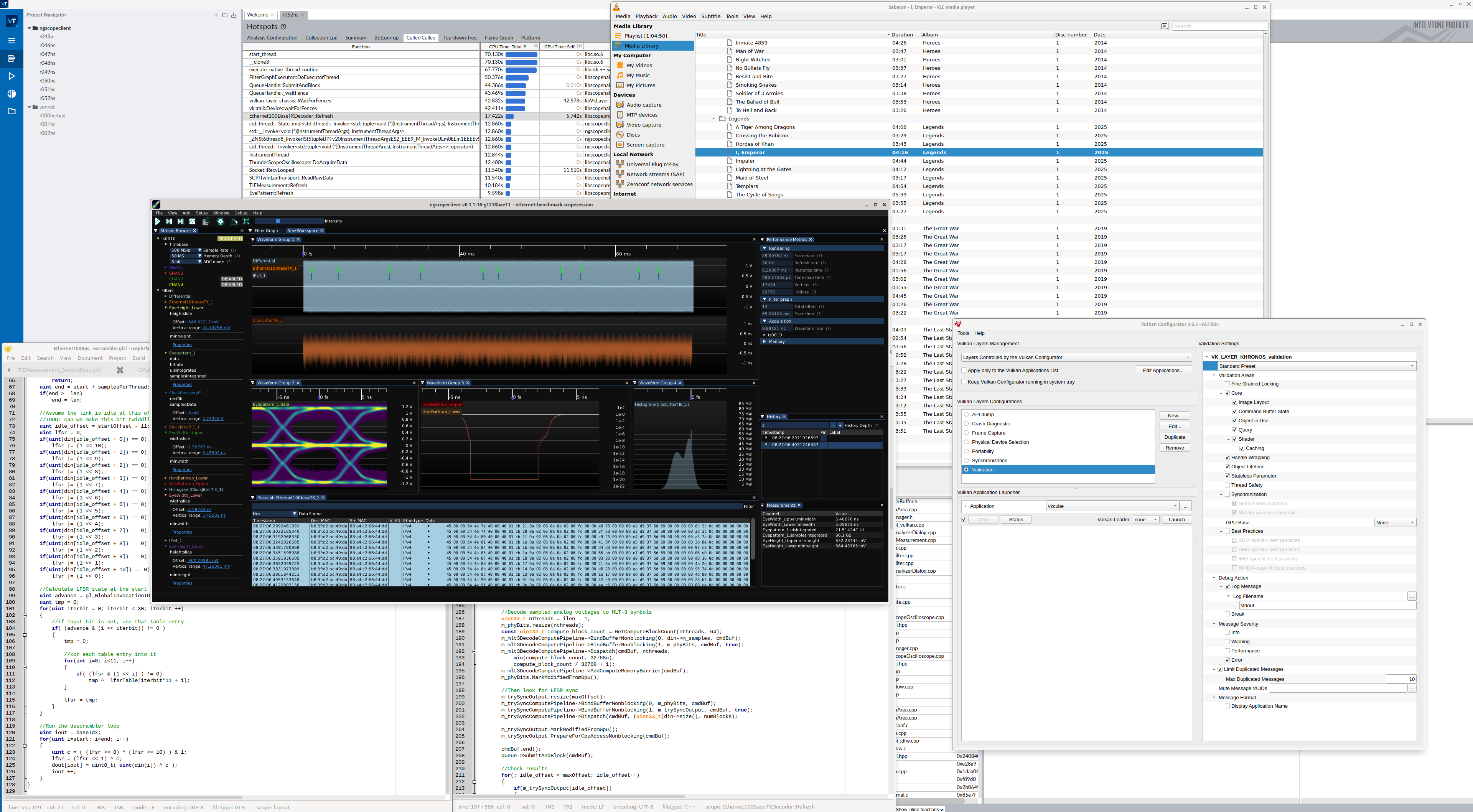Open the Vulkan Loader none dropdown
This screenshot has height=812, width=1473.
click(1145, 520)
